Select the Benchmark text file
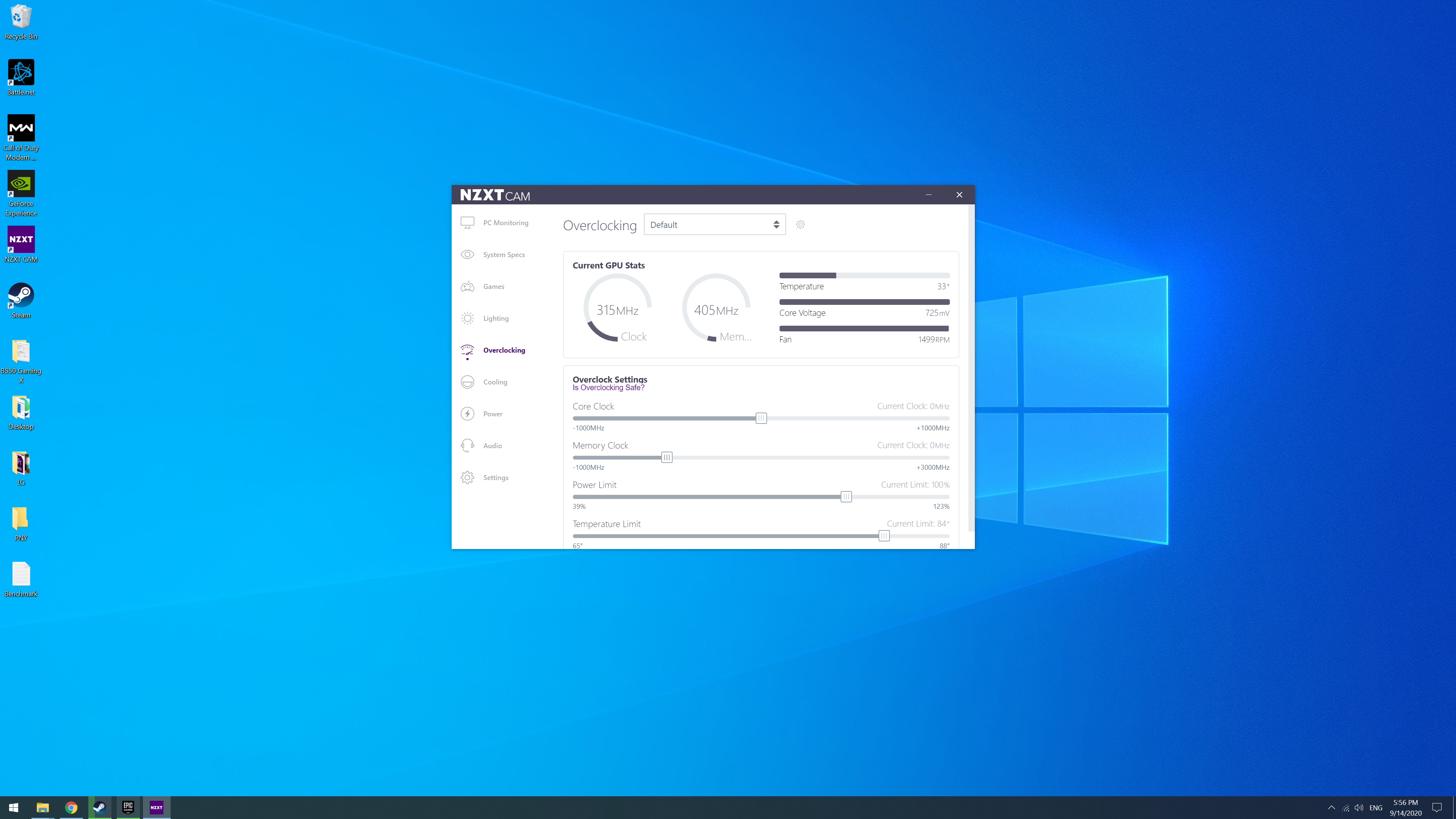The width and height of the screenshot is (1456, 819). (x=21, y=579)
